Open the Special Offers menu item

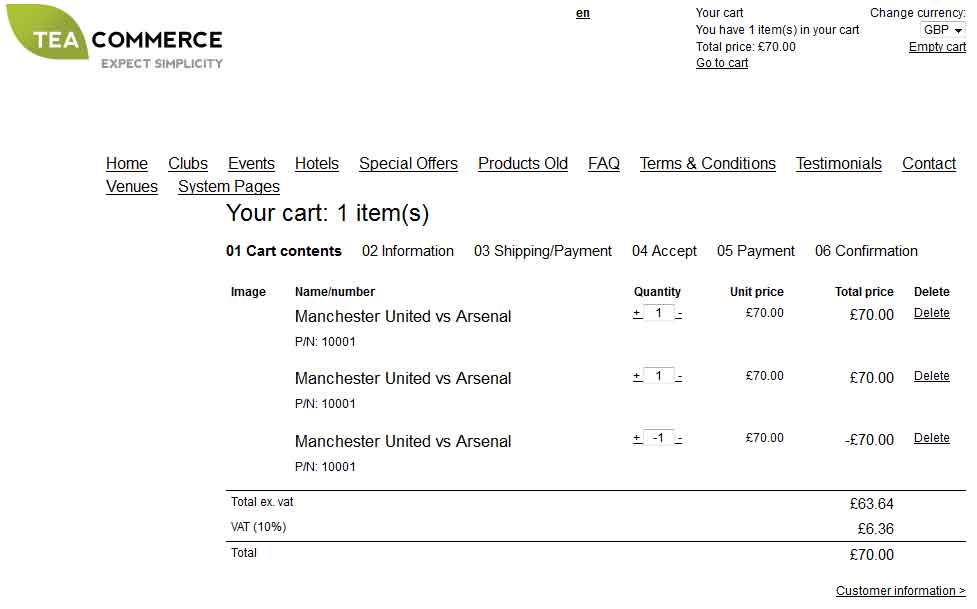[408, 163]
